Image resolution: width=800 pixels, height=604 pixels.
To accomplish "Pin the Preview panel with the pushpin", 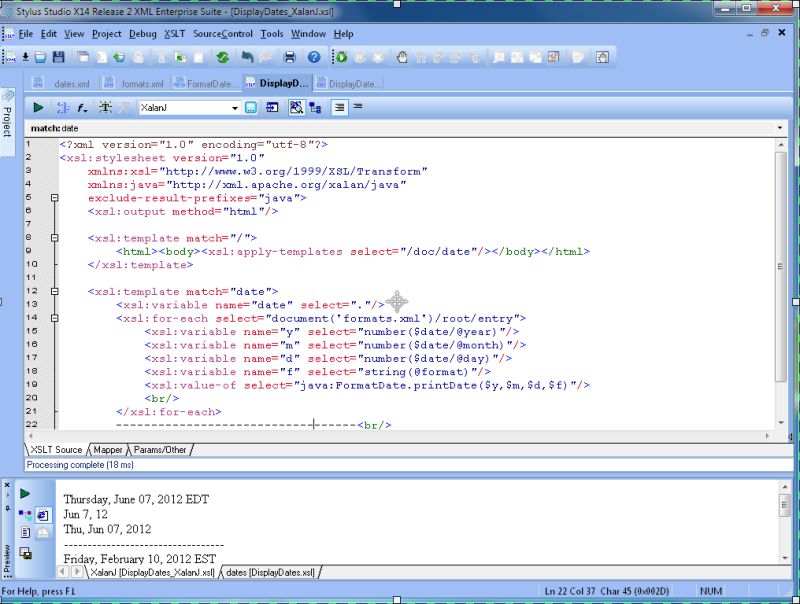I will [8, 508].
